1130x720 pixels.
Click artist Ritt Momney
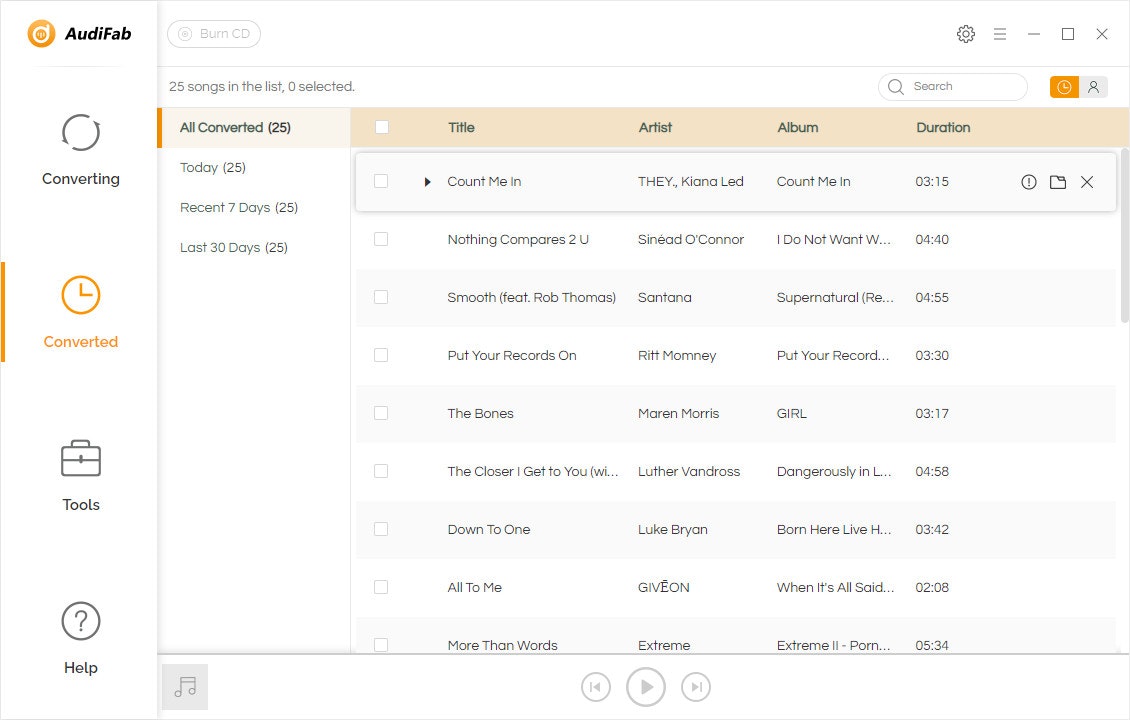[x=677, y=355]
